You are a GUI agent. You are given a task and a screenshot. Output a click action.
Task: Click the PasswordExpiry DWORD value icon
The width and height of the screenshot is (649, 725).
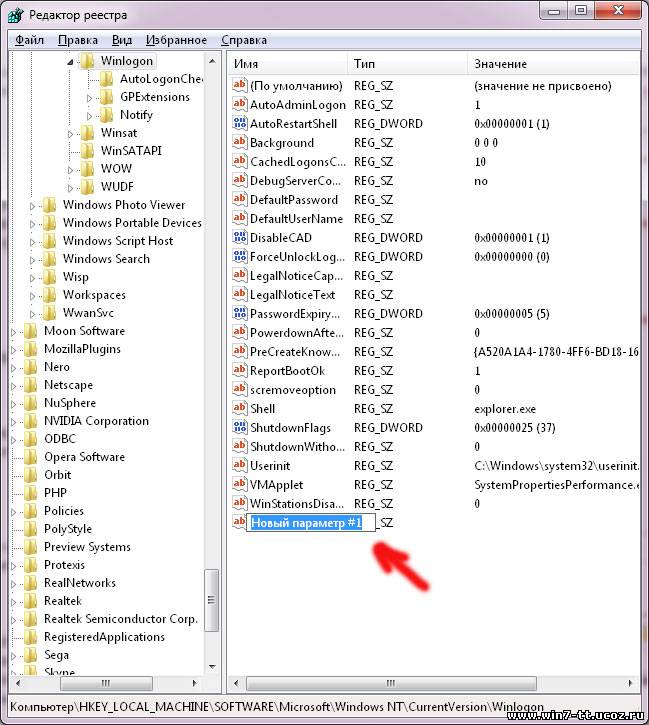pyautogui.click(x=239, y=313)
